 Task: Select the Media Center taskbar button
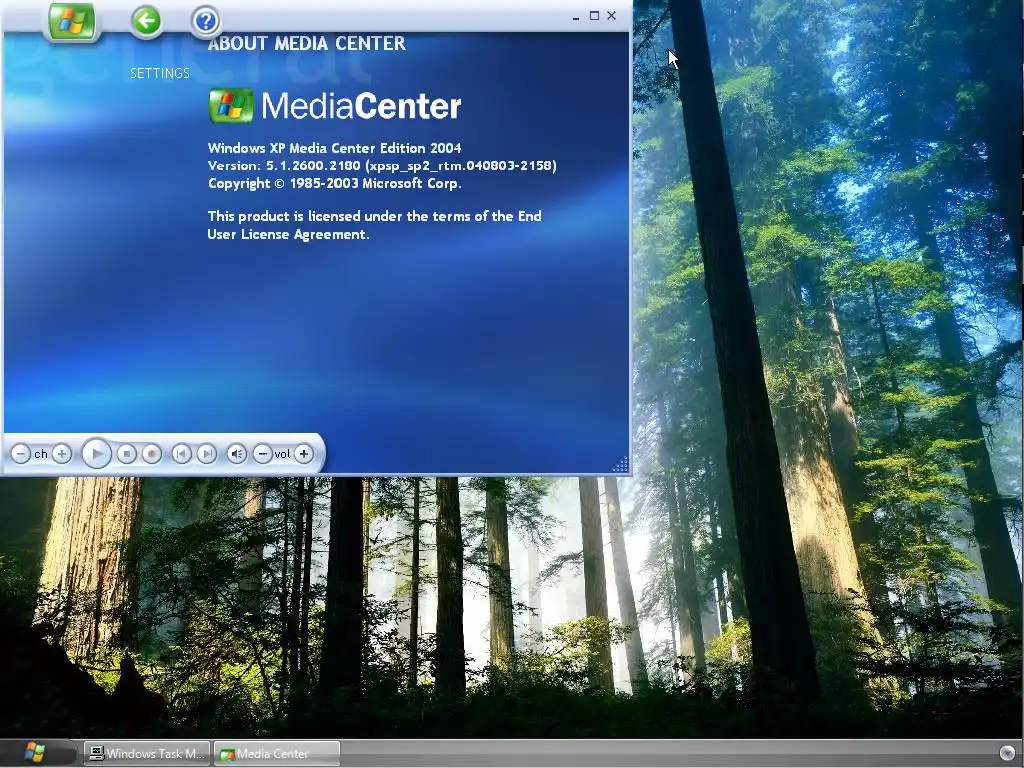[277, 754]
